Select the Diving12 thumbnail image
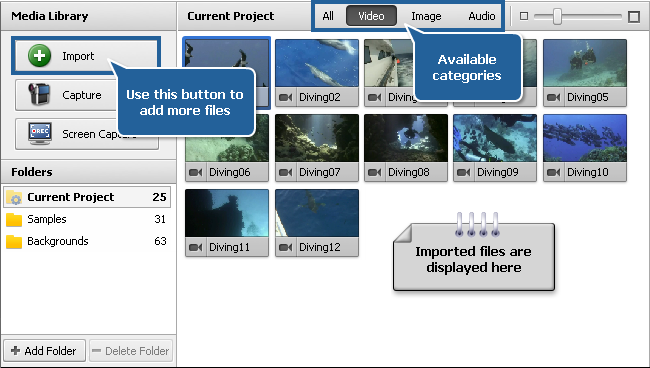Screen dimensions: 650x368 (x=317, y=213)
